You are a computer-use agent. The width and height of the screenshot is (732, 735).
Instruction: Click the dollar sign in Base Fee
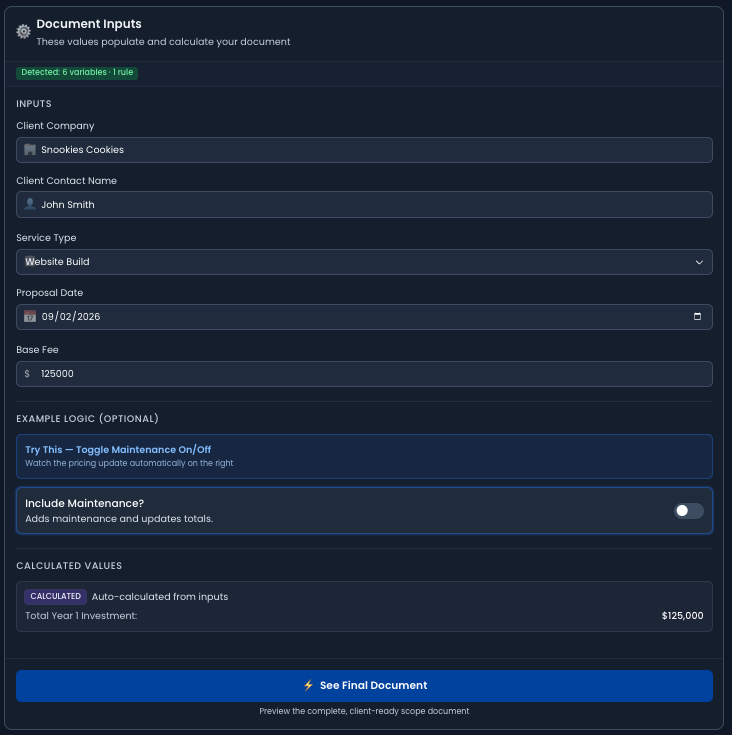[x=28, y=374]
